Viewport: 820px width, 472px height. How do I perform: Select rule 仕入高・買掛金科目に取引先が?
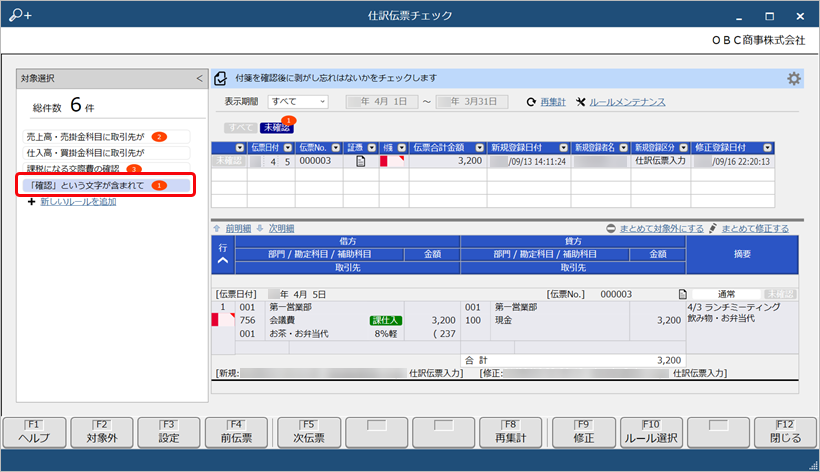[x=106, y=153]
